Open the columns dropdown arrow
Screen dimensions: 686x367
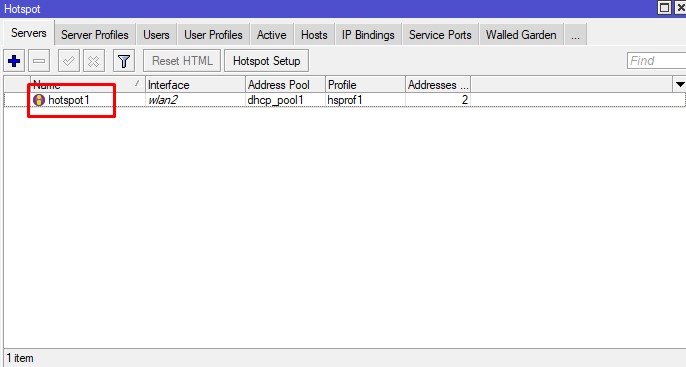[x=679, y=84]
